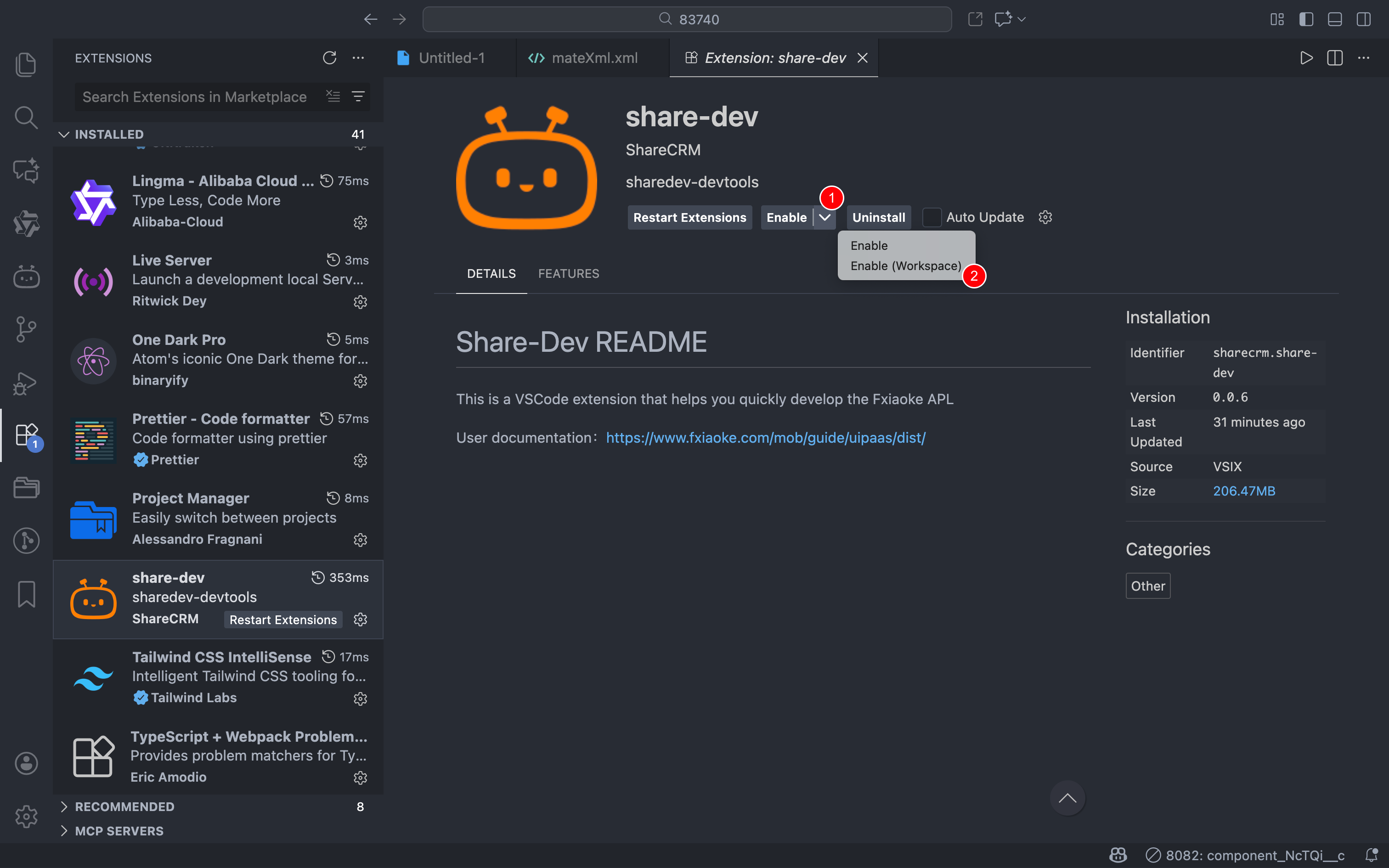Image resolution: width=1389 pixels, height=868 pixels.
Task: Open the fxiaoke user documentation link
Action: click(765, 437)
